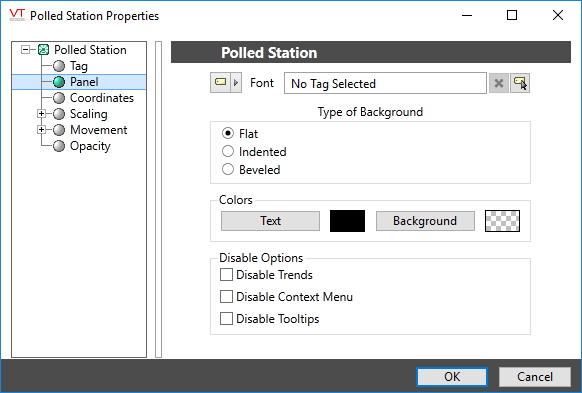Click the tag data source icon beside Font
582x393 pixels.
click(220, 82)
